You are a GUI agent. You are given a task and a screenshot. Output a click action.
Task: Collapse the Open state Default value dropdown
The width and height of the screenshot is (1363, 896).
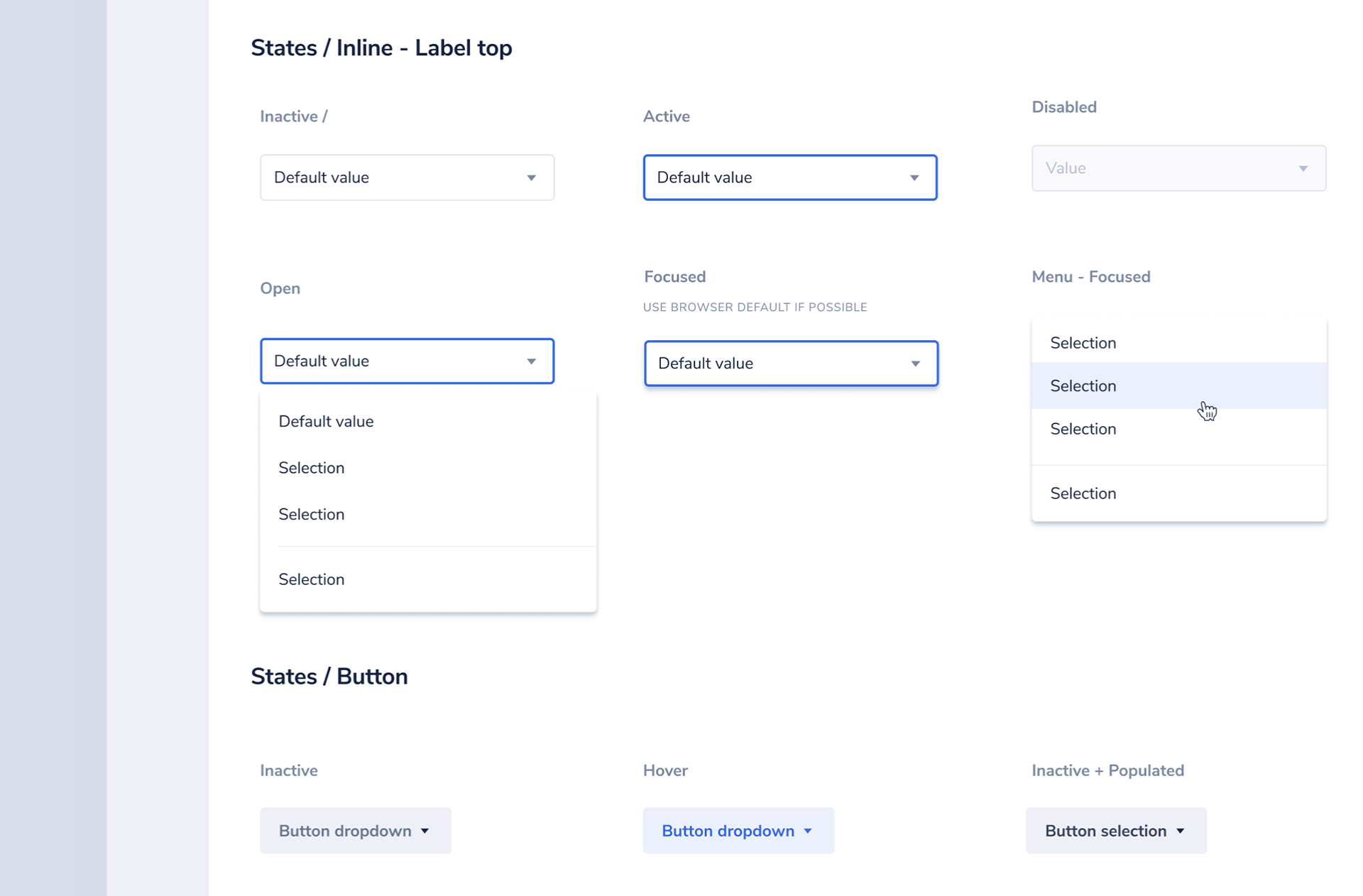[x=407, y=361]
